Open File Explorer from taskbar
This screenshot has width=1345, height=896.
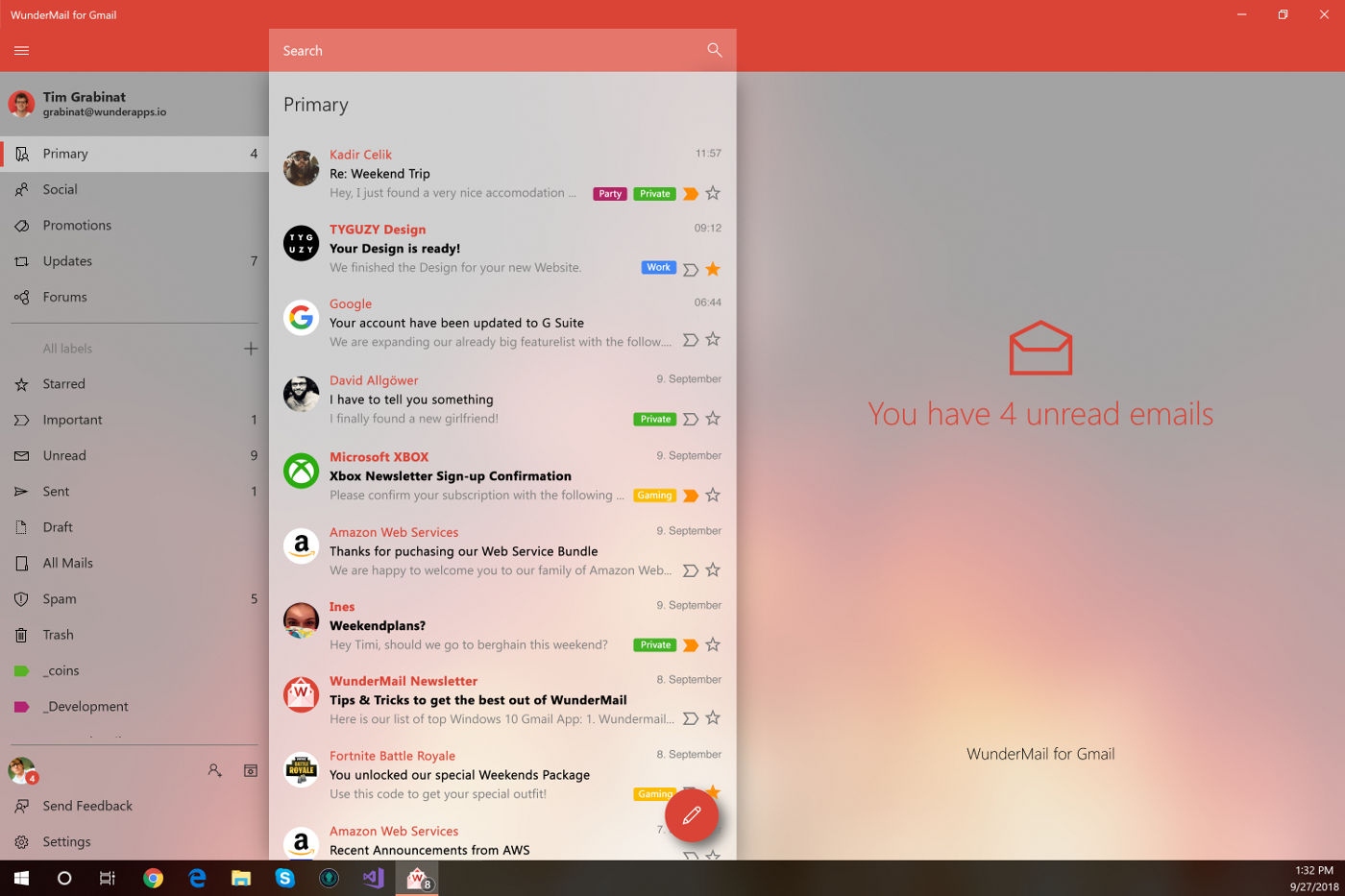[241, 878]
